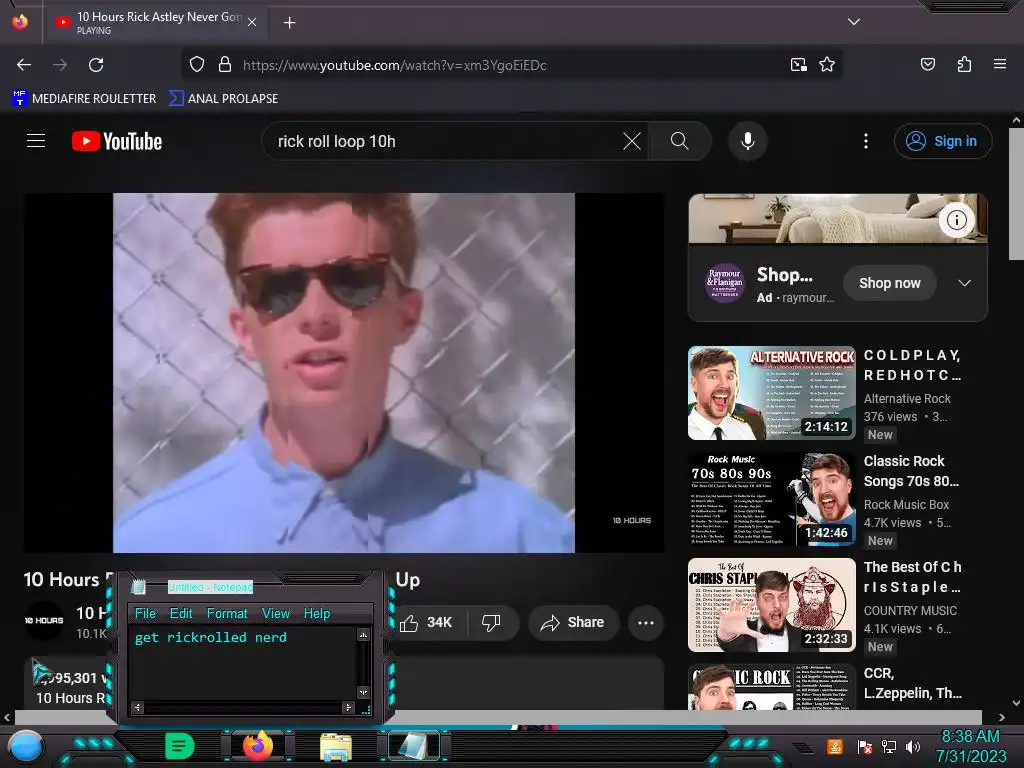Click the ad info circle icon

point(957,220)
